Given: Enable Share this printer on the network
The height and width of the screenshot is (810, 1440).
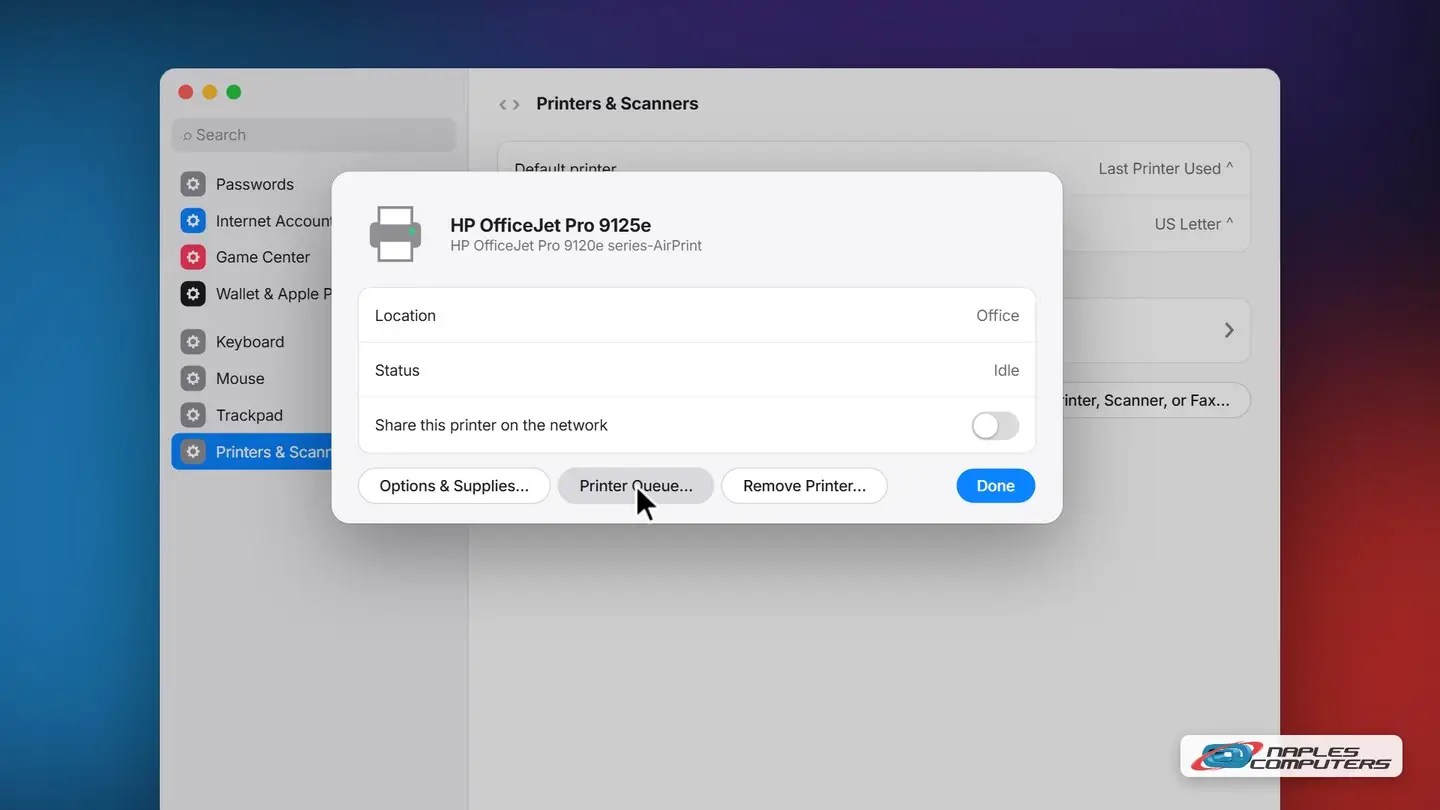Looking at the screenshot, I should [x=995, y=425].
